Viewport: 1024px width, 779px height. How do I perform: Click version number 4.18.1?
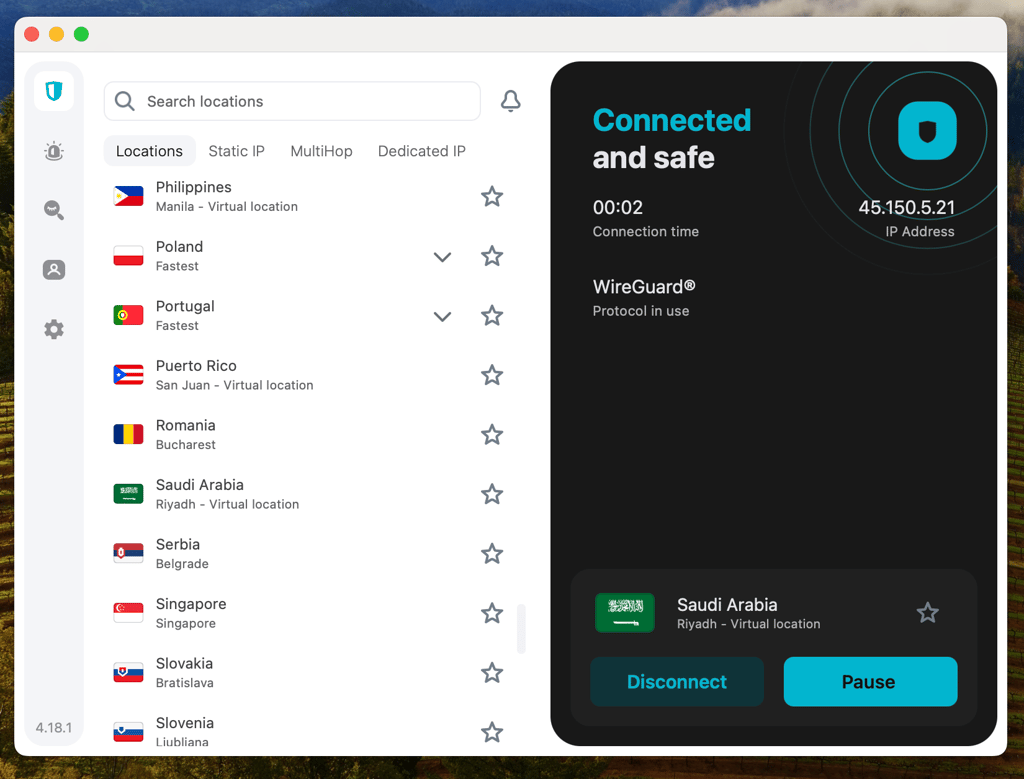[x=54, y=727]
